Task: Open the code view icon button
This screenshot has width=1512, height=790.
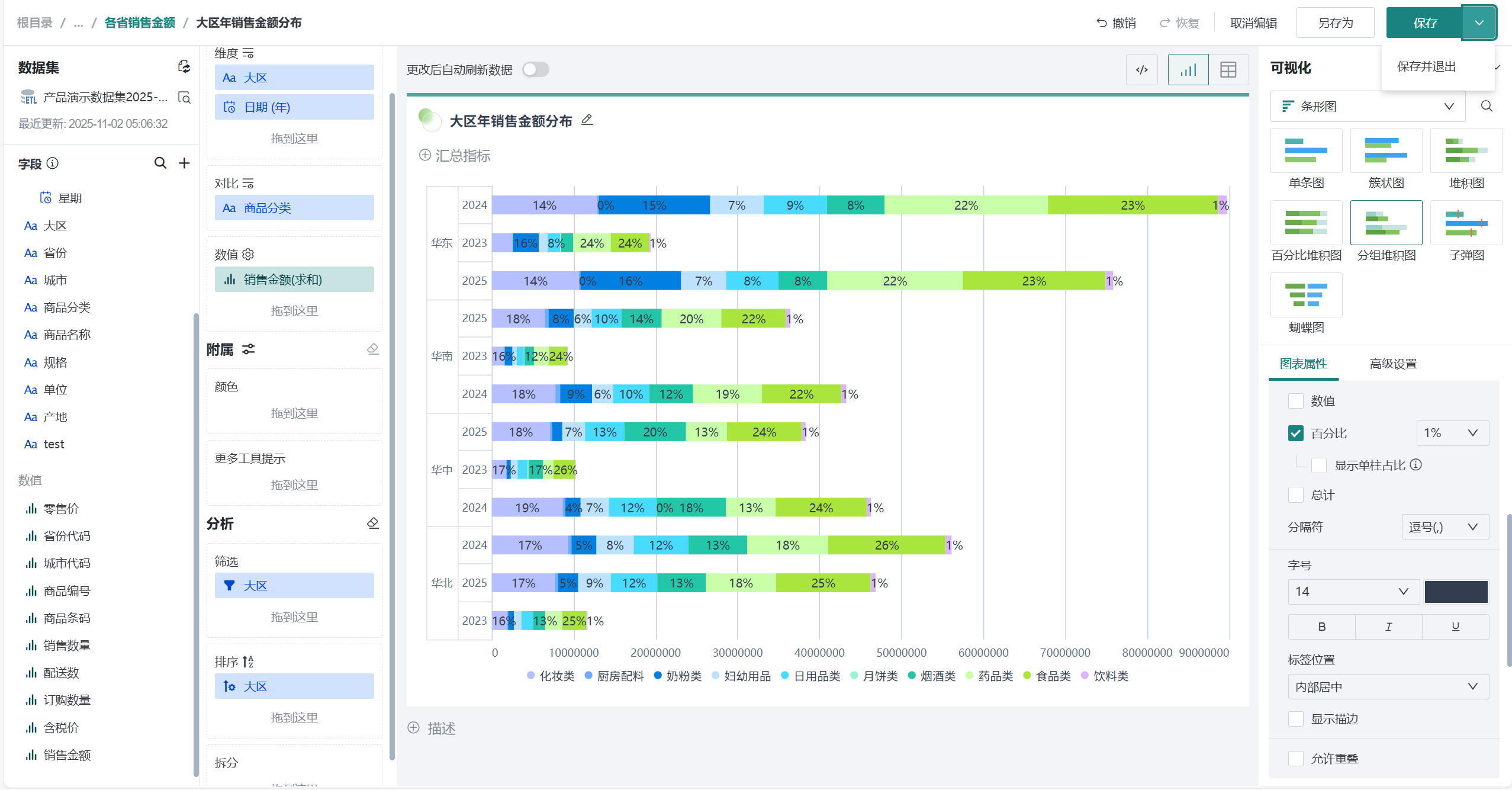Action: pyautogui.click(x=1141, y=70)
